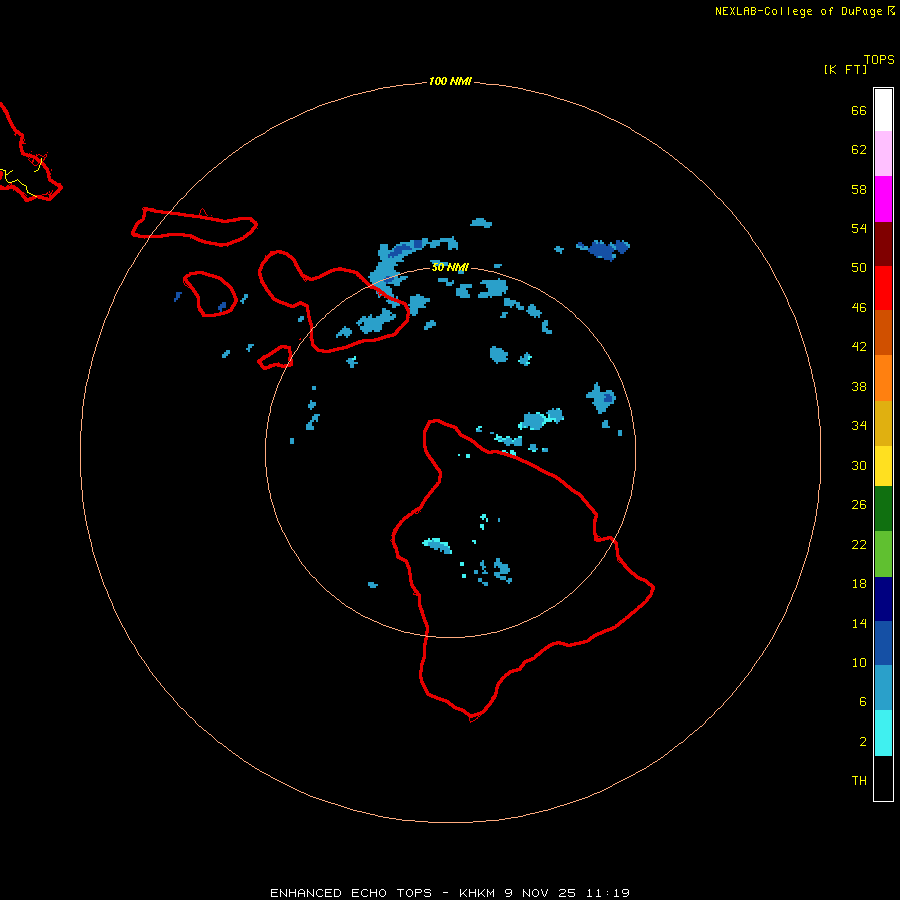Click the small round island outline with blue echo
This screenshot has height=900, width=900.
210,294
